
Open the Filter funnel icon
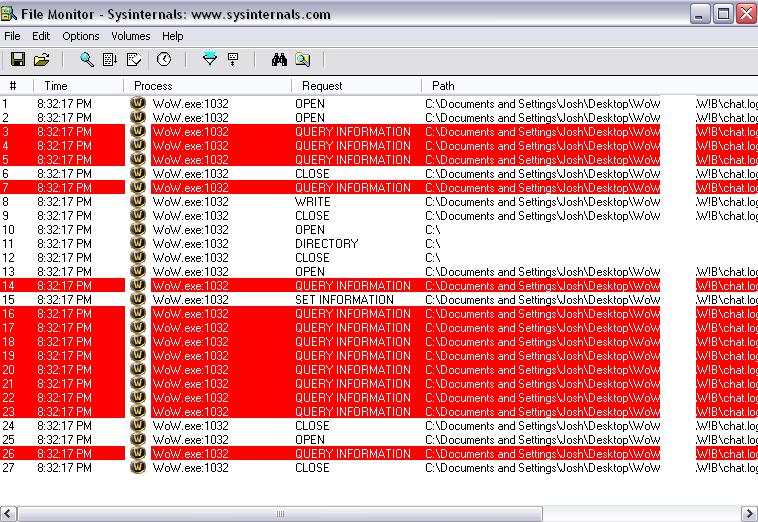210,59
